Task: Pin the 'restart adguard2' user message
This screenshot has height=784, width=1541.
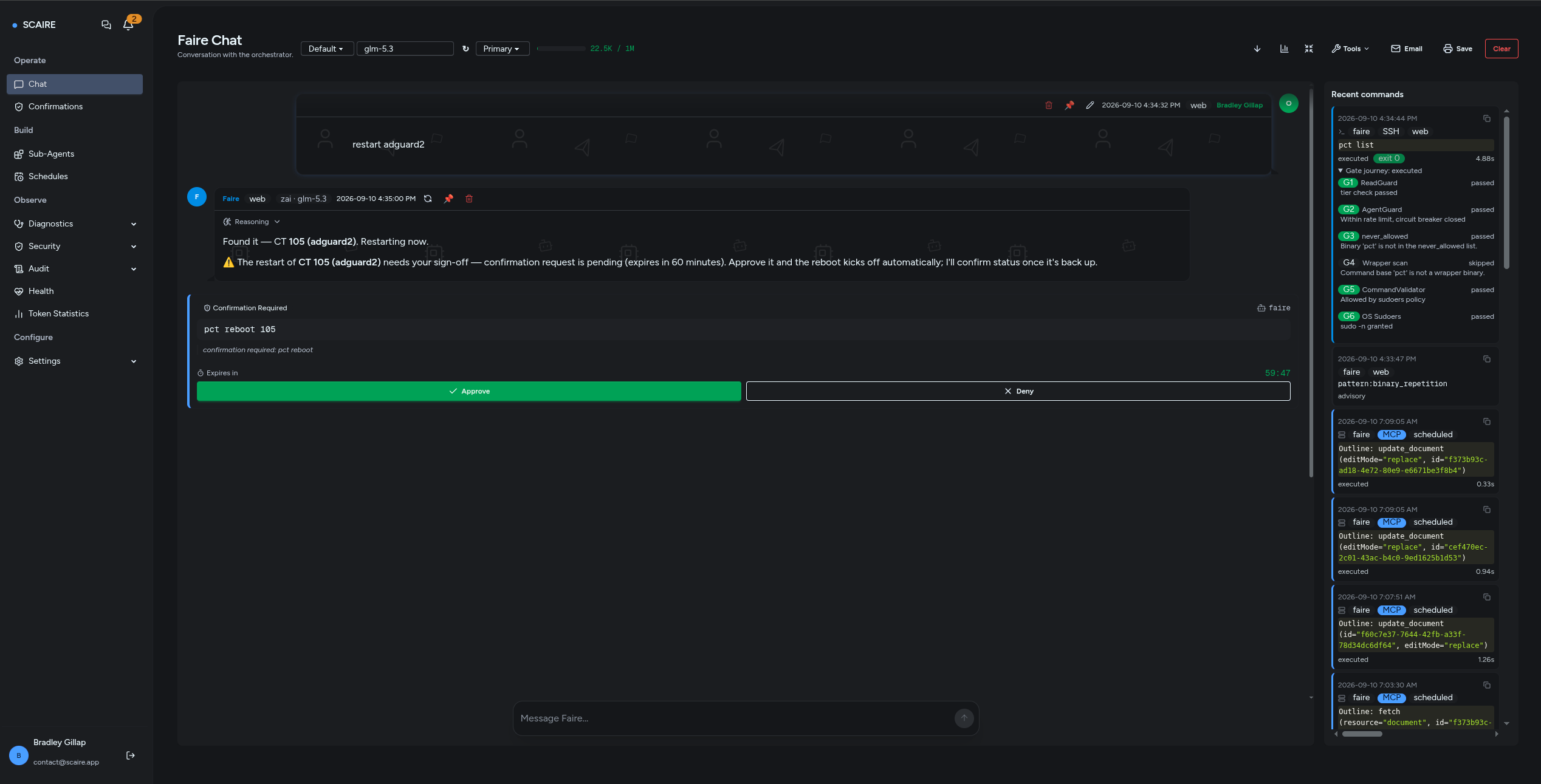Action: point(1069,106)
